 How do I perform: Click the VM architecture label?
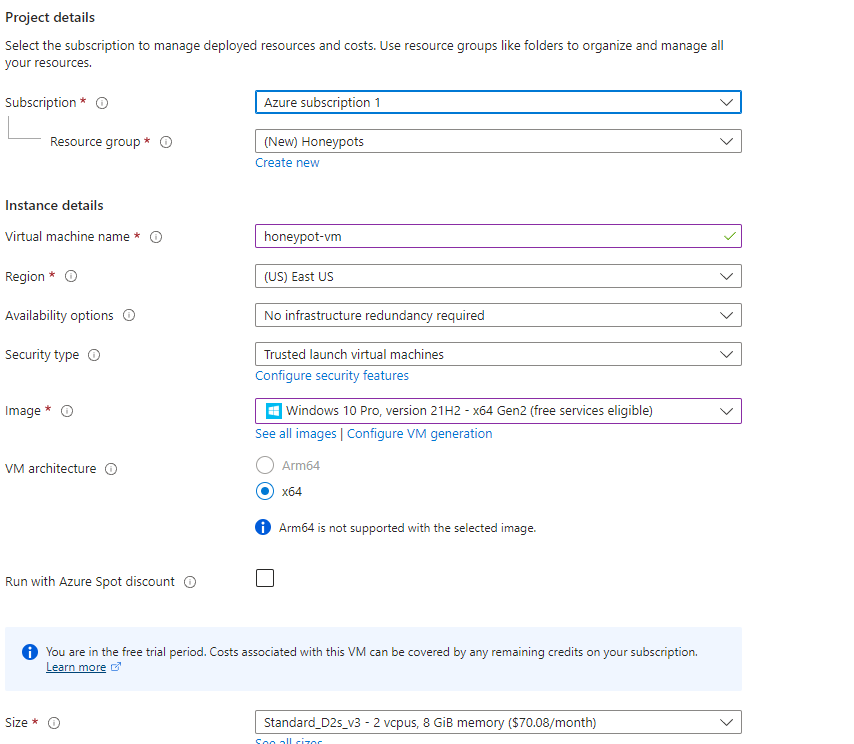(x=51, y=469)
